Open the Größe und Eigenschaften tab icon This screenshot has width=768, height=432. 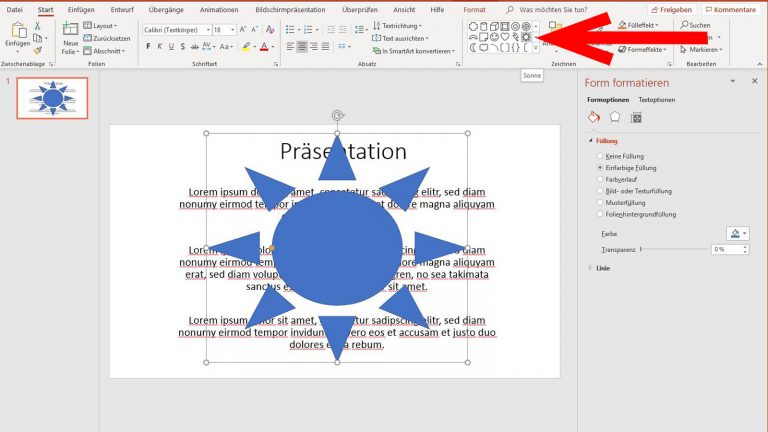point(636,118)
